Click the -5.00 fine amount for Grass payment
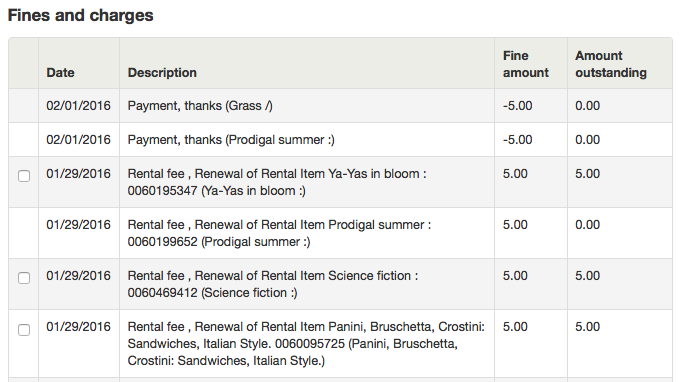The height and width of the screenshot is (382, 682). (518, 106)
